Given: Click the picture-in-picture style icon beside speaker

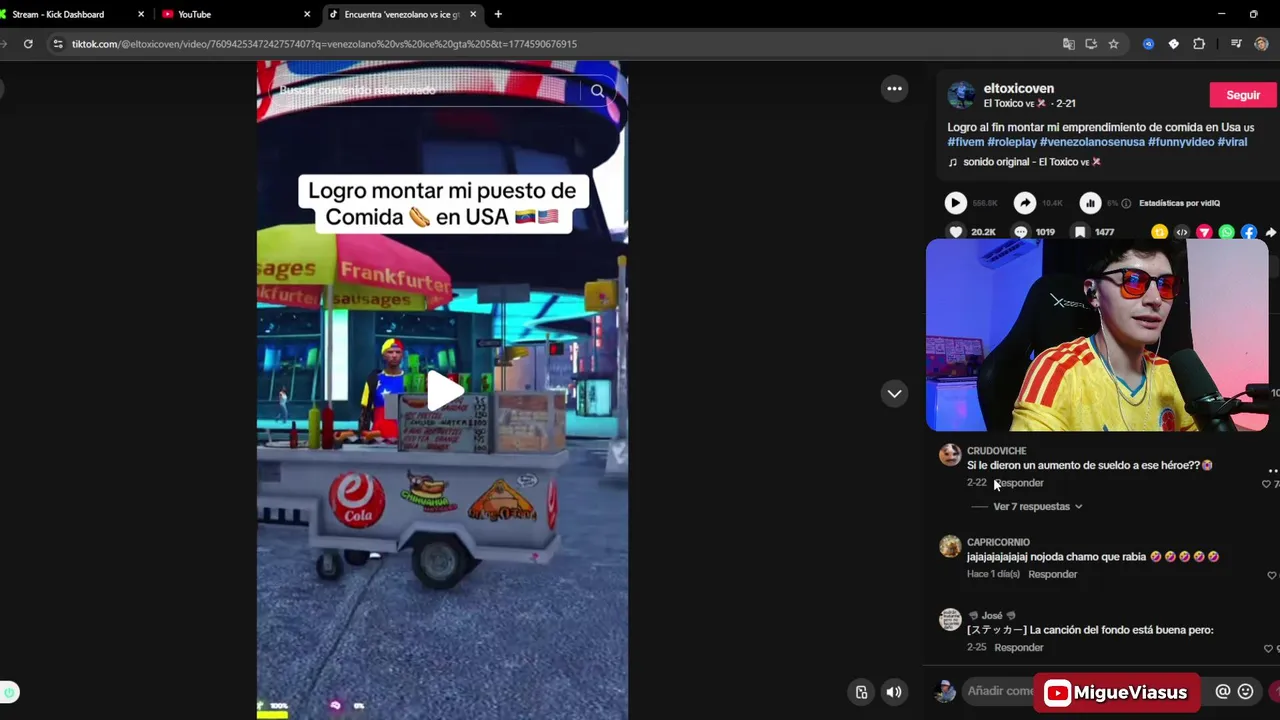Looking at the screenshot, I should (x=861, y=692).
